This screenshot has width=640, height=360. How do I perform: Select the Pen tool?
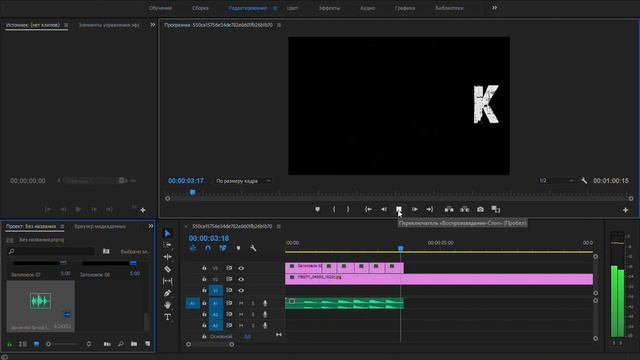[x=167, y=293]
